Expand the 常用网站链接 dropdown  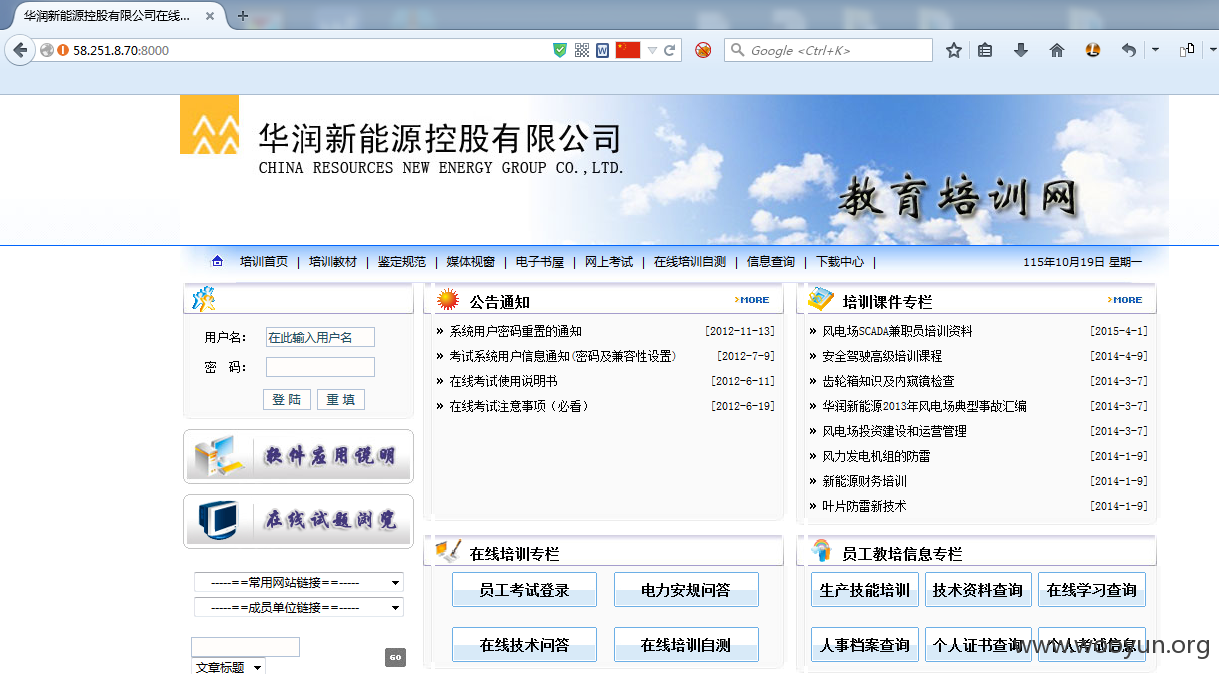click(x=299, y=582)
